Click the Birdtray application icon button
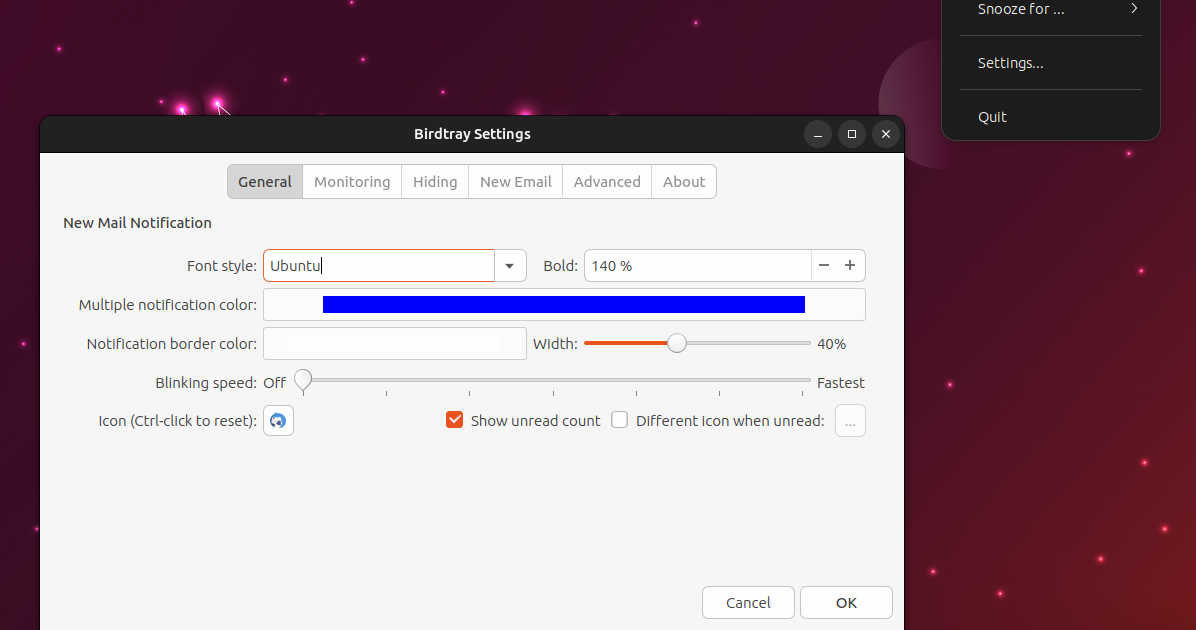Screen dimensions: 1196x630 (x=277, y=420)
